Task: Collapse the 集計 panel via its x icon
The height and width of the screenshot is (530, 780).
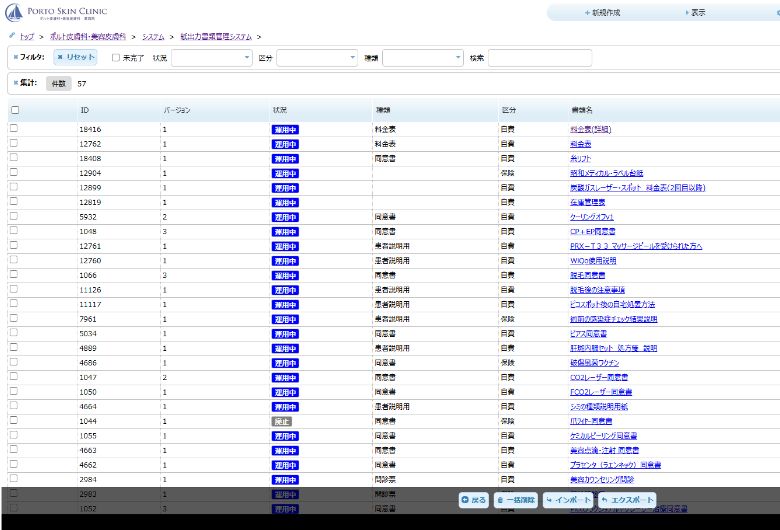Action: [16, 83]
